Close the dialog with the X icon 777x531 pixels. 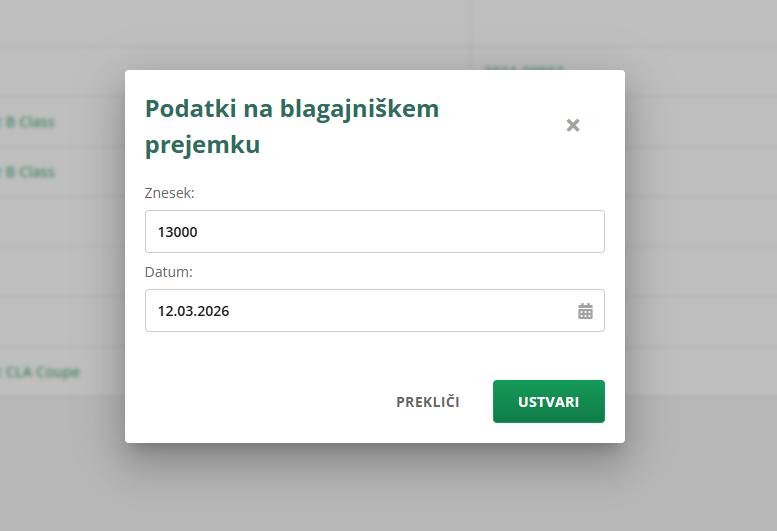click(573, 125)
